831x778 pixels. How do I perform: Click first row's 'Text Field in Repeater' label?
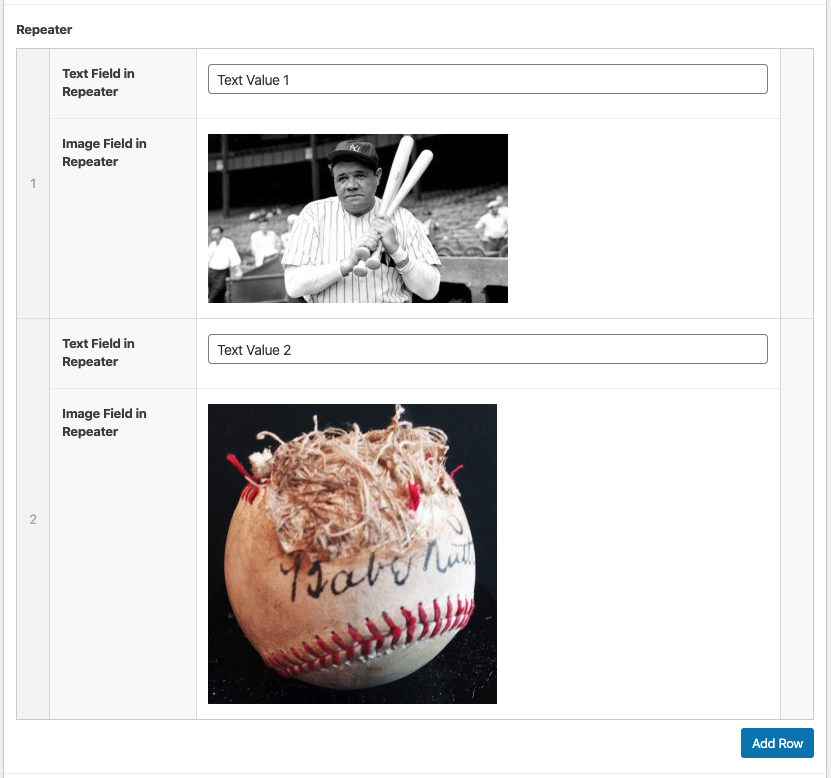[98, 83]
